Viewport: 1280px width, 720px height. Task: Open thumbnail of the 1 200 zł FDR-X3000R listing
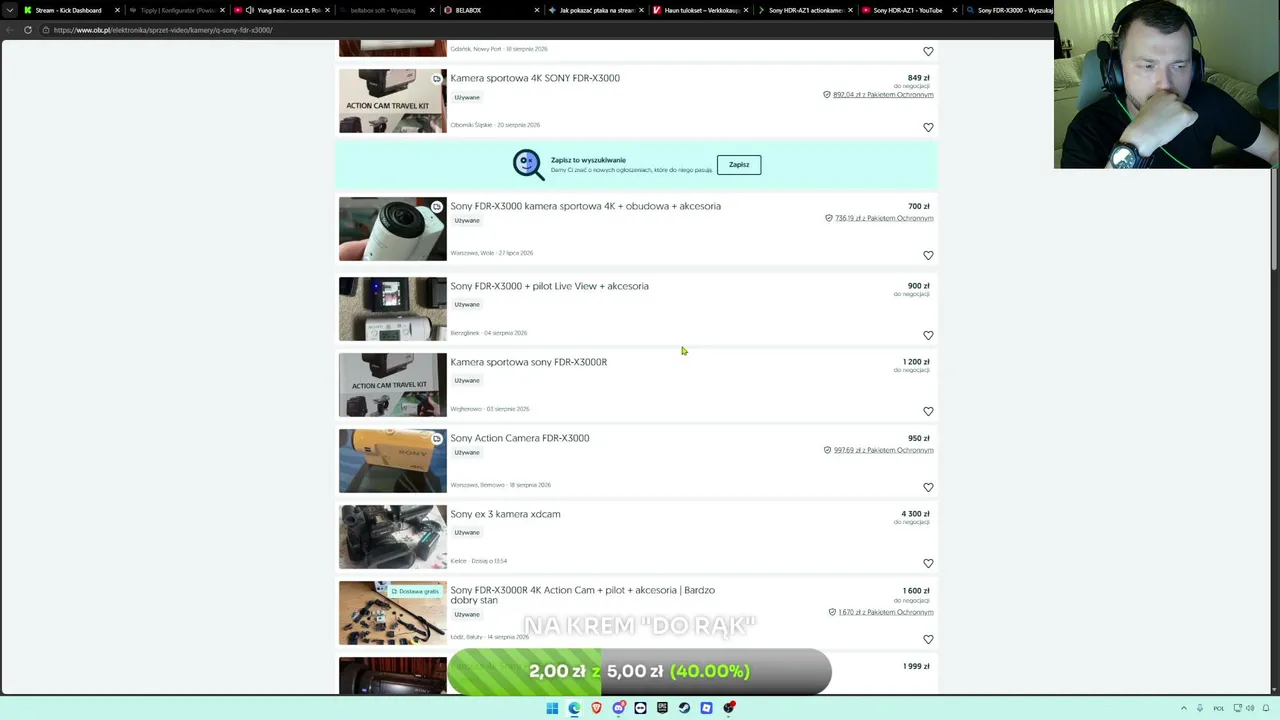[x=393, y=385]
